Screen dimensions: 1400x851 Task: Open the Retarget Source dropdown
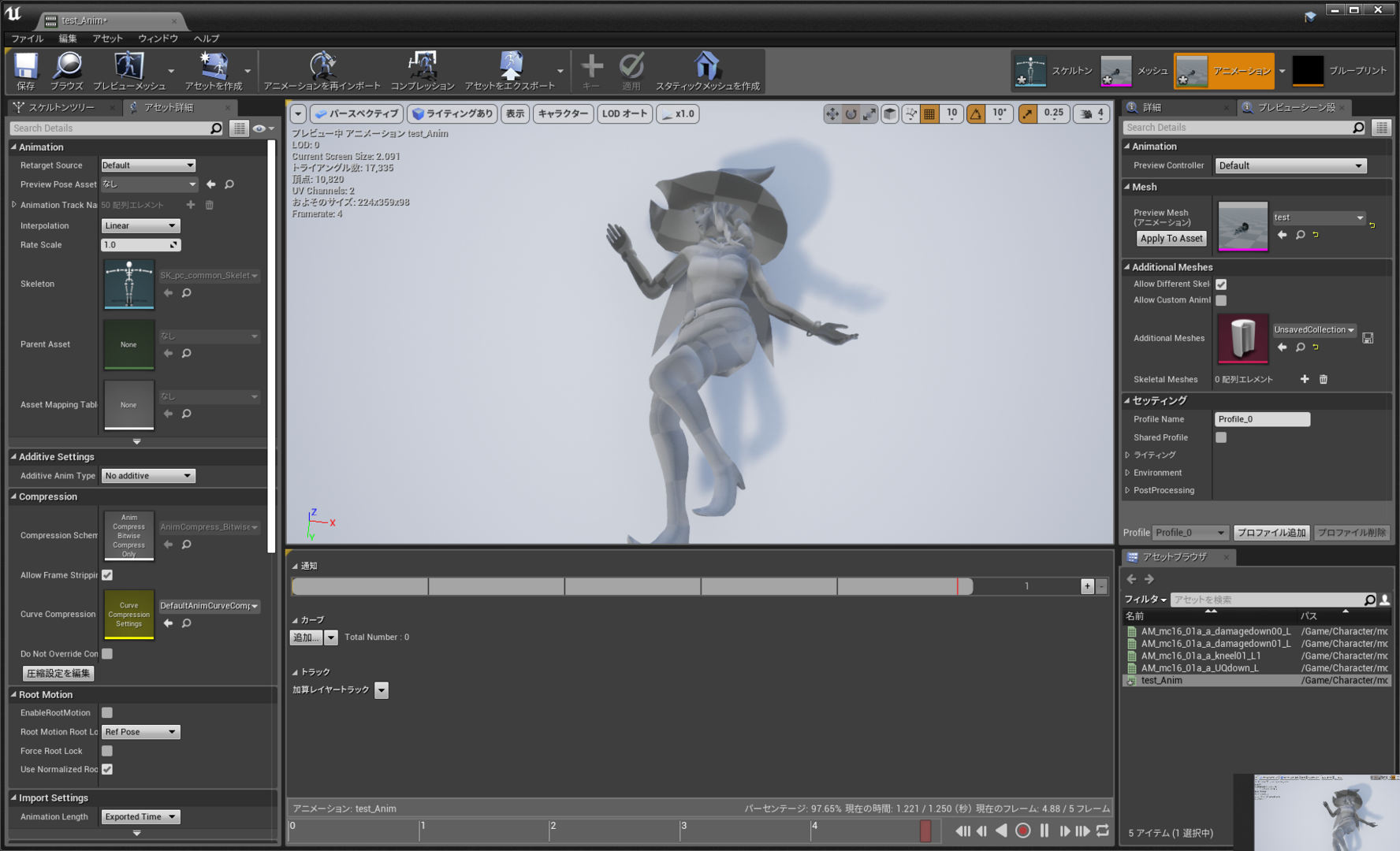[147, 165]
